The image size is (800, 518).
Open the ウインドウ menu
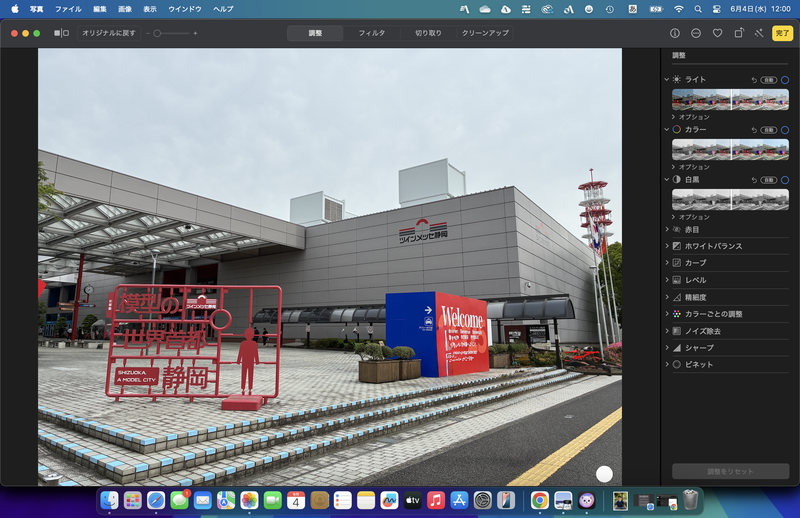click(x=185, y=9)
